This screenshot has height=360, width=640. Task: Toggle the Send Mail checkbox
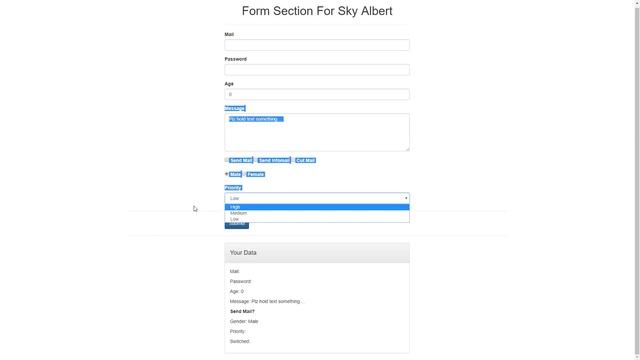(227, 160)
